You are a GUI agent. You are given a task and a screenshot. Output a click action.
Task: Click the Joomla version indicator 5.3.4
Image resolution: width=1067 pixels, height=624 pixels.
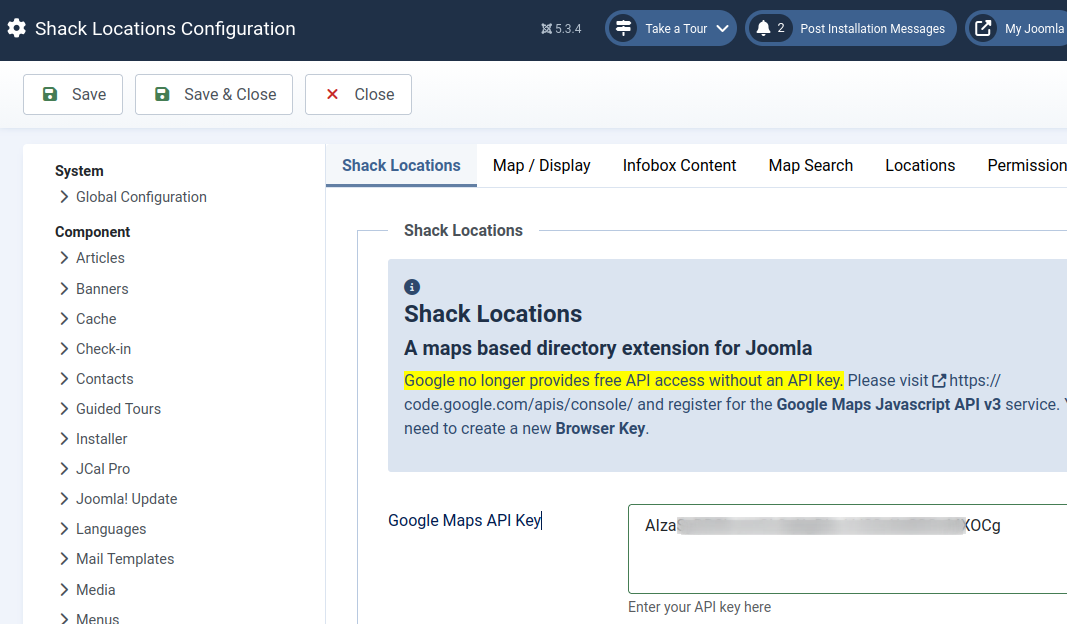(561, 28)
